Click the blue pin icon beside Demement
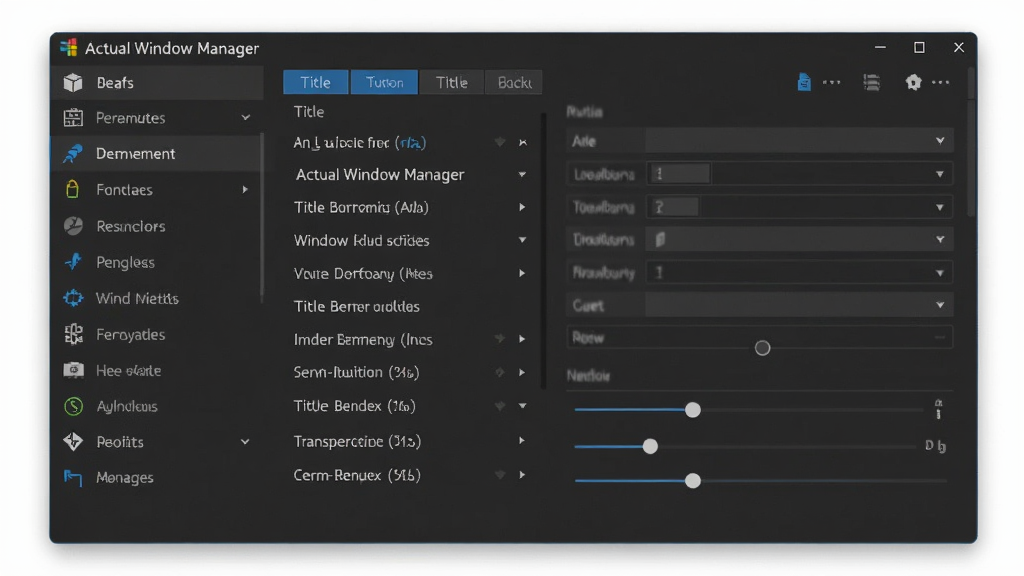The width and height of the screenshot is (1024, 576). click(73, 153)
